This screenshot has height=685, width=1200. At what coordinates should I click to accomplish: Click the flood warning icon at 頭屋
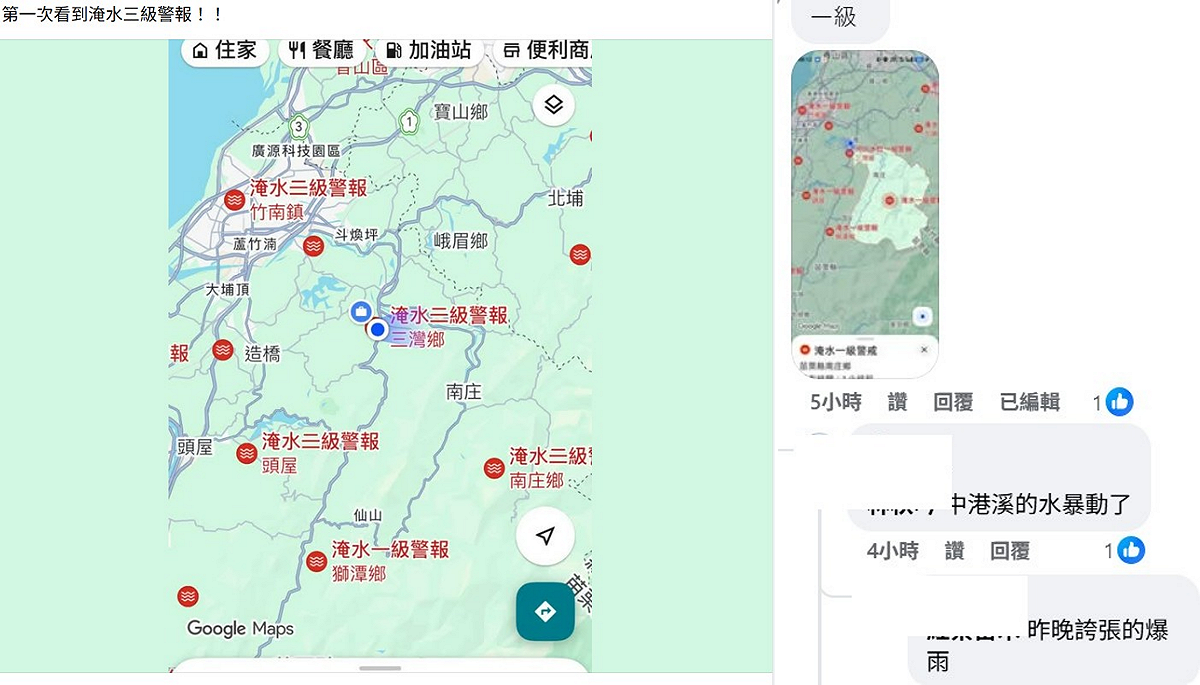pos(247,453)
